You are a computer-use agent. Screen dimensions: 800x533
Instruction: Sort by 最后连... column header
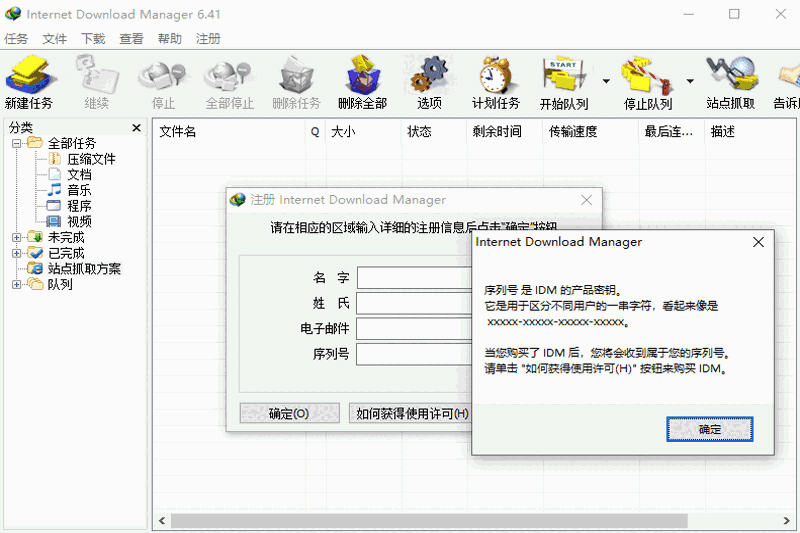pos(671,132)
